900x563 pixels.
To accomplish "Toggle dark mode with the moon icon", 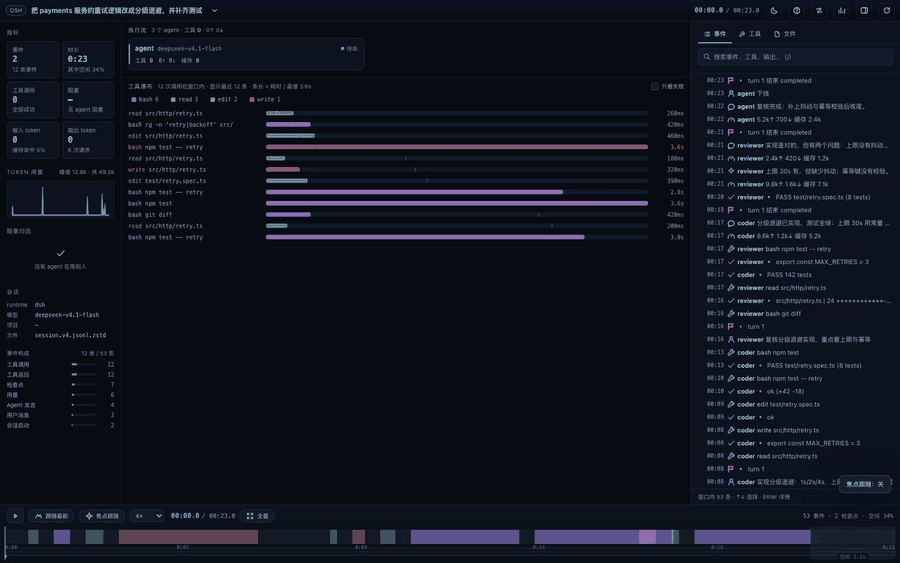I will click(x=774, y=10).
